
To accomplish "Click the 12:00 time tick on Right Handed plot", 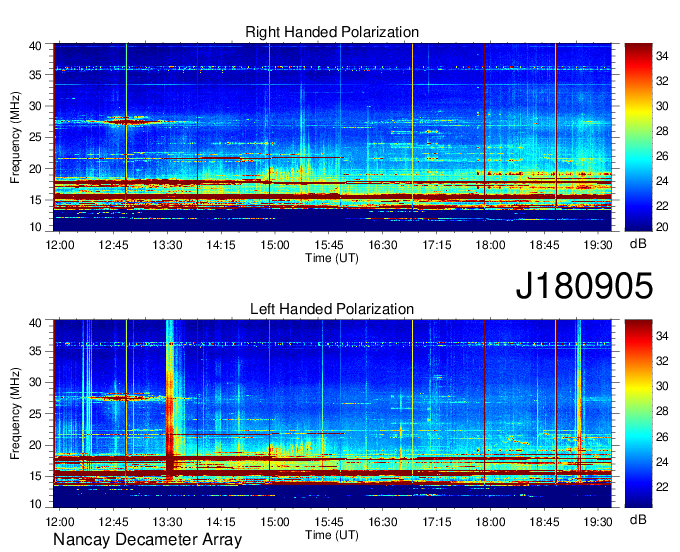I will 59,245.
